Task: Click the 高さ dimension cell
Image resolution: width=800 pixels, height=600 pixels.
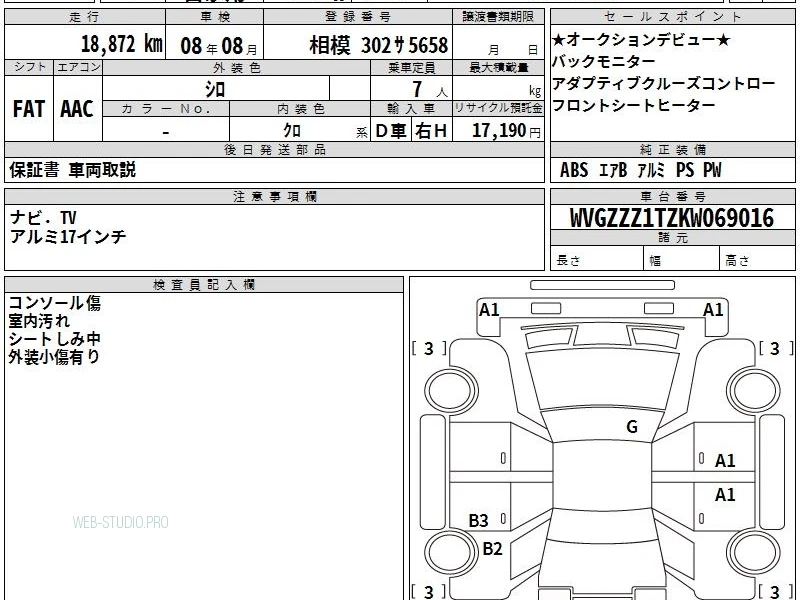Action: (x=757, y=258)
